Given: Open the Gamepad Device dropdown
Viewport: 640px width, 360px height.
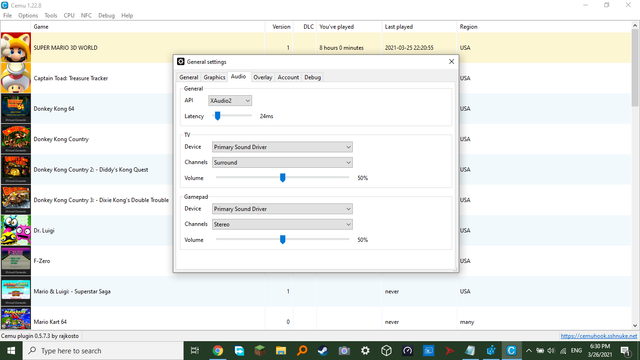Looking at the screenshot, I should tap(282, 209).
